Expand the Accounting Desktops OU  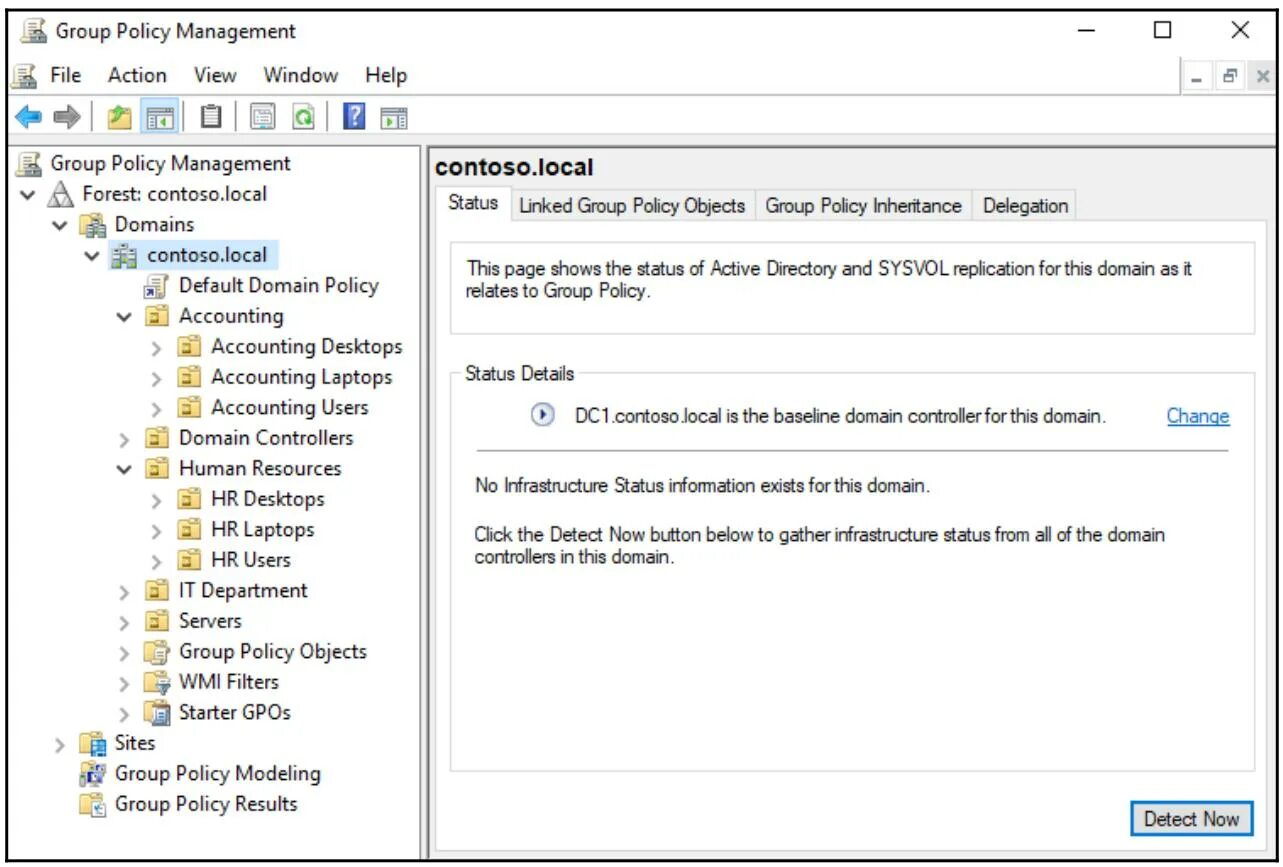tap(157, 348)
